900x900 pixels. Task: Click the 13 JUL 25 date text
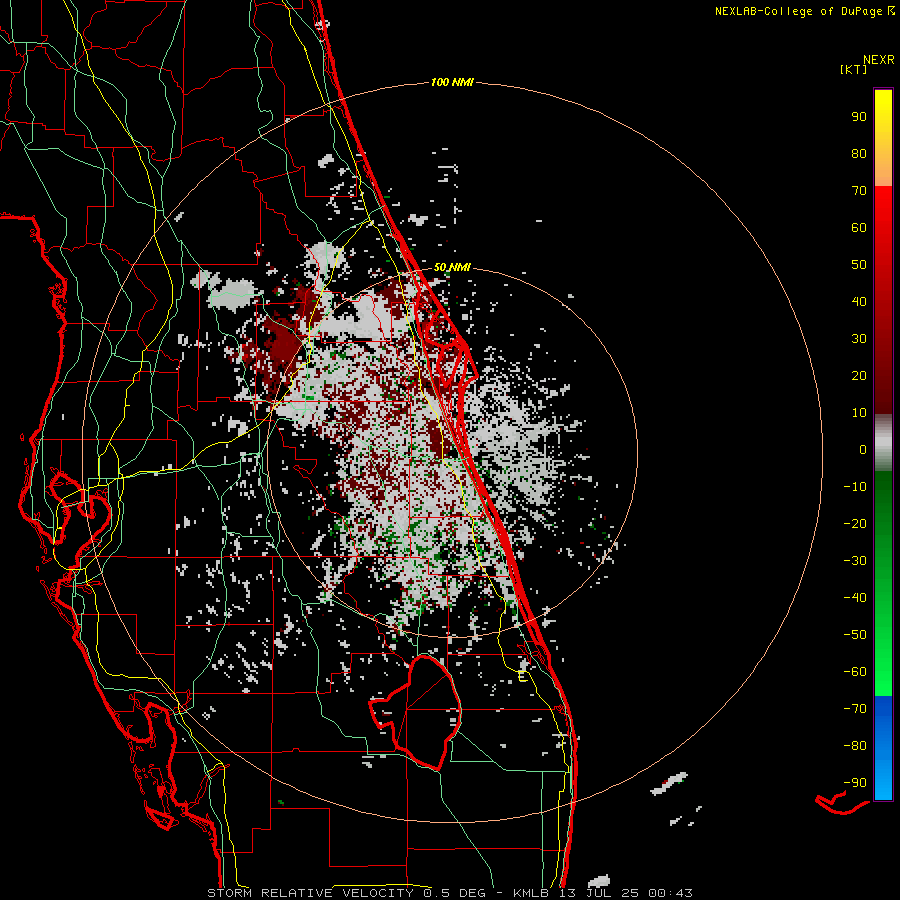pyautogui.click(x=598, y=893)
